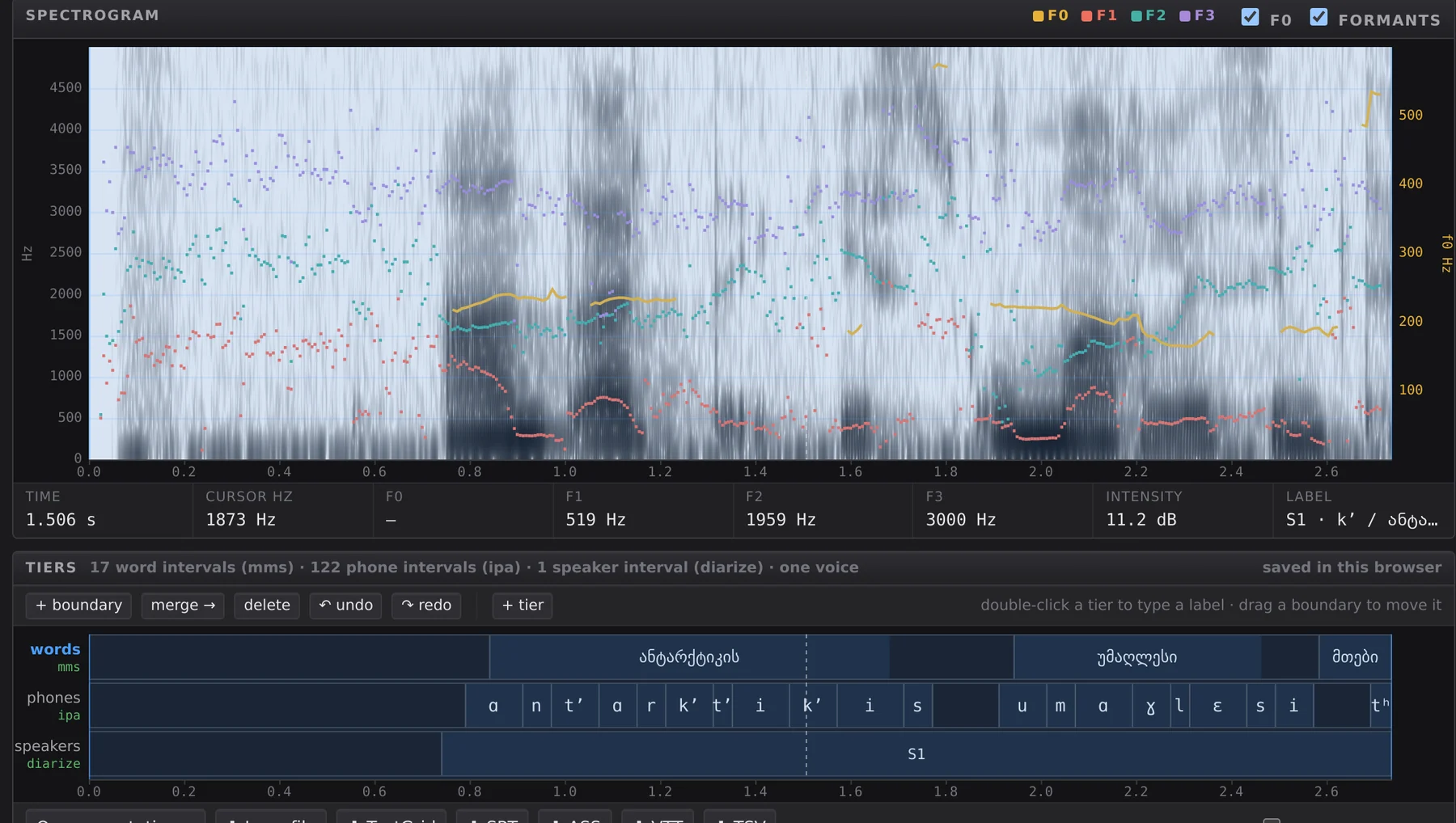Image resolution: width=1456 pixels, height=823 pixels.
Task: Click the 'merge →' button
Action: [183, 606]
